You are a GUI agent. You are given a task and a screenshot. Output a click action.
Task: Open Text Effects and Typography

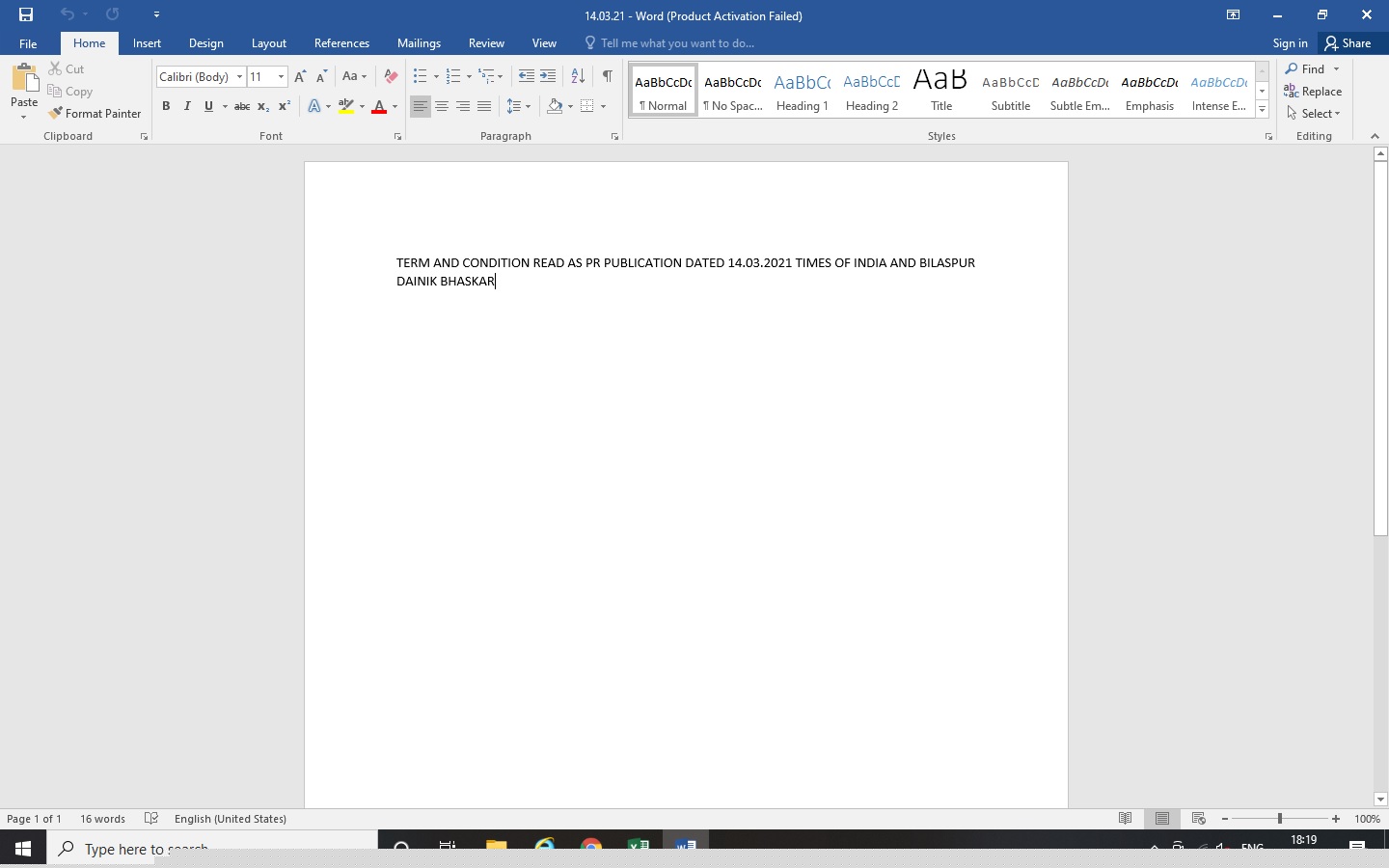click(314, 106)
